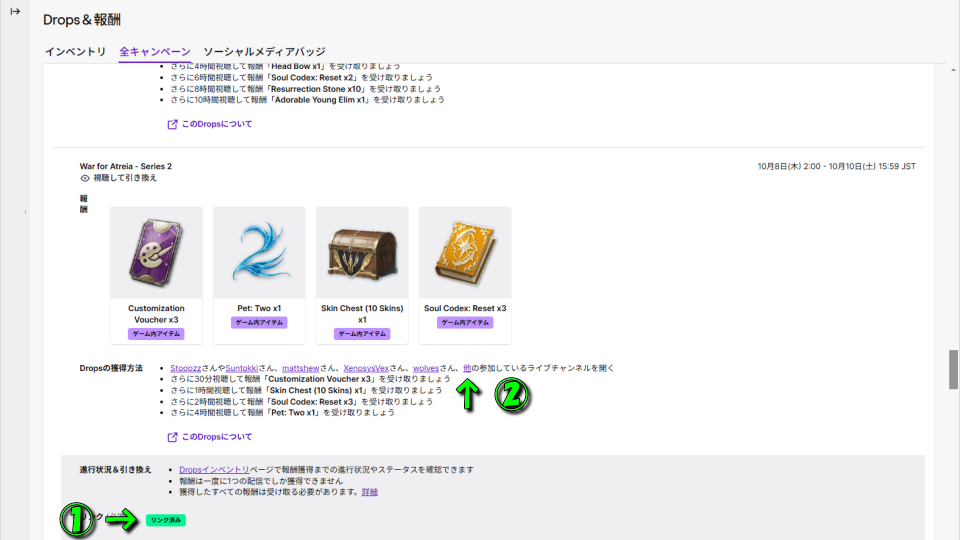This screenshot has width=960, height=540.
Task: Click the upper このDropsについて link
Action: [x=217, y=124]
